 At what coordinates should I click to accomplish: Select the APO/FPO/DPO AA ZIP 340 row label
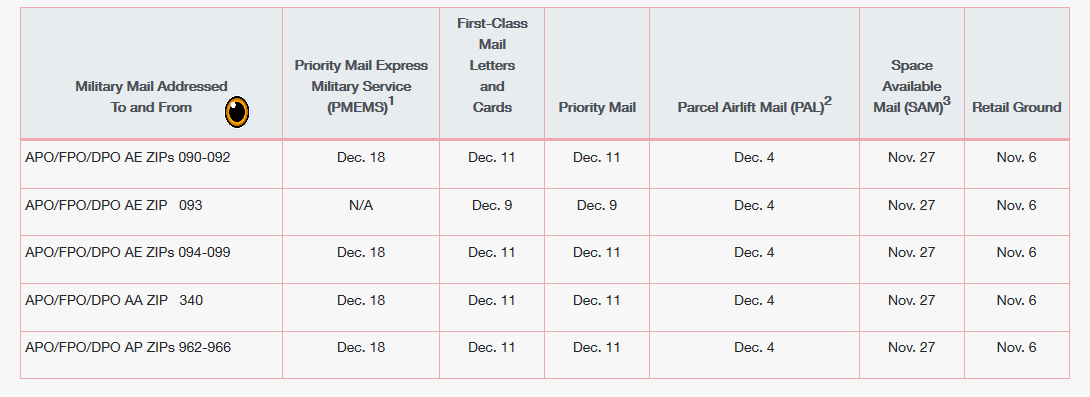[x=114, y=300]
